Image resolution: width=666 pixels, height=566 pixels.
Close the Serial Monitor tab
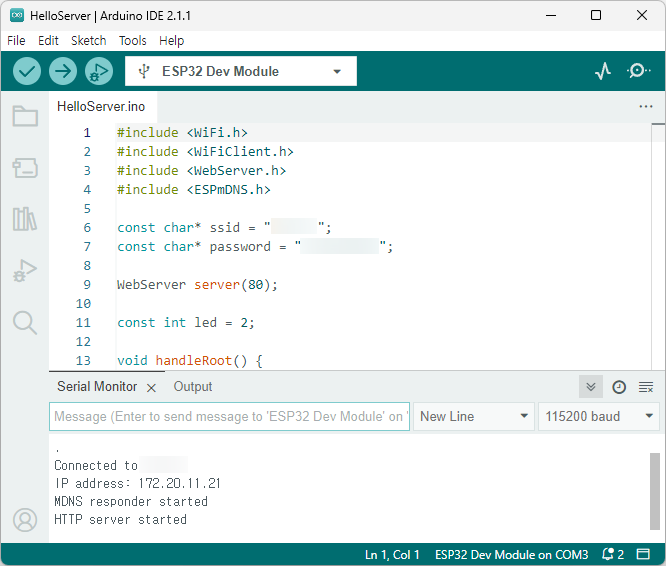click(151, 388)
